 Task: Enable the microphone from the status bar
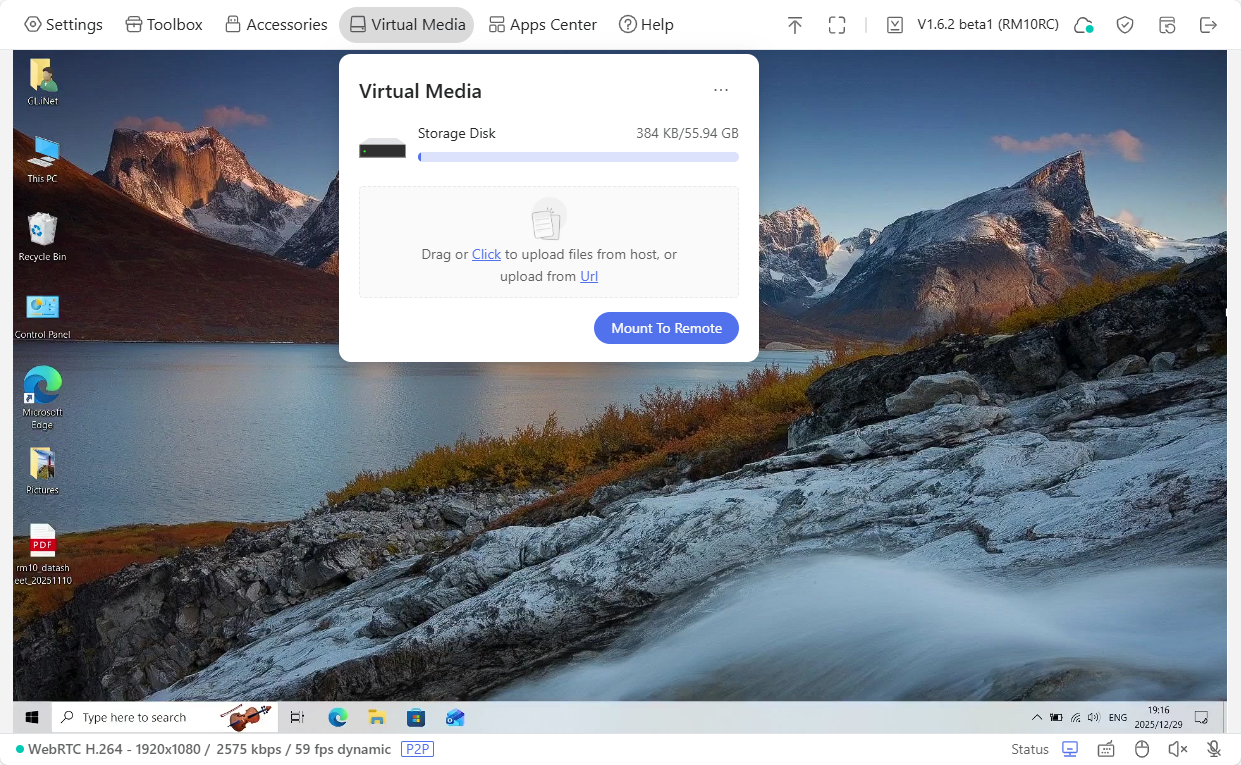pos(1213,748)
